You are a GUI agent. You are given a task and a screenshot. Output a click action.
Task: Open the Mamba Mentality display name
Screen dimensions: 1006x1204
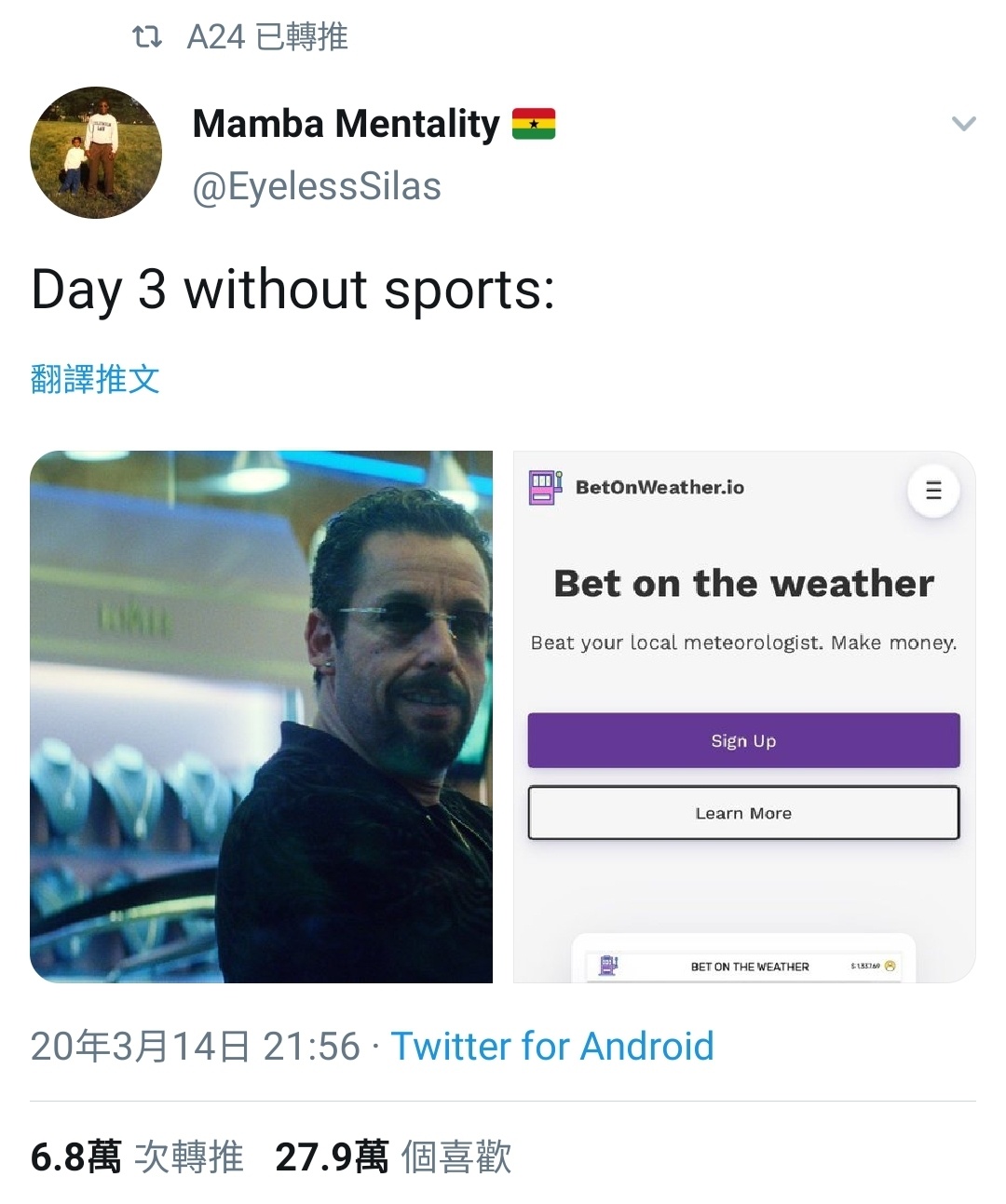point(346,124)
